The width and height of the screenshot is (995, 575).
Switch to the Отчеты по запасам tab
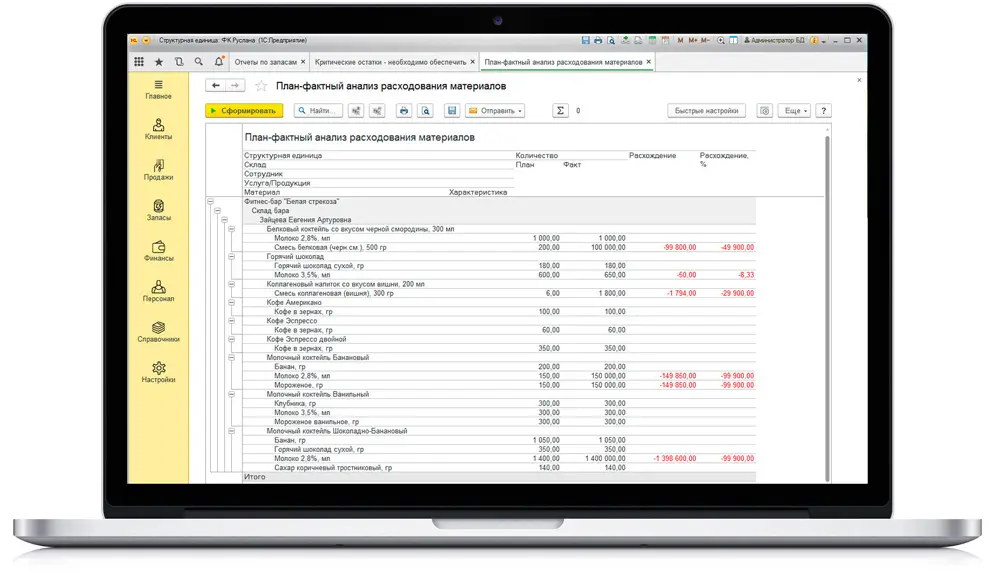pos(265,62)
